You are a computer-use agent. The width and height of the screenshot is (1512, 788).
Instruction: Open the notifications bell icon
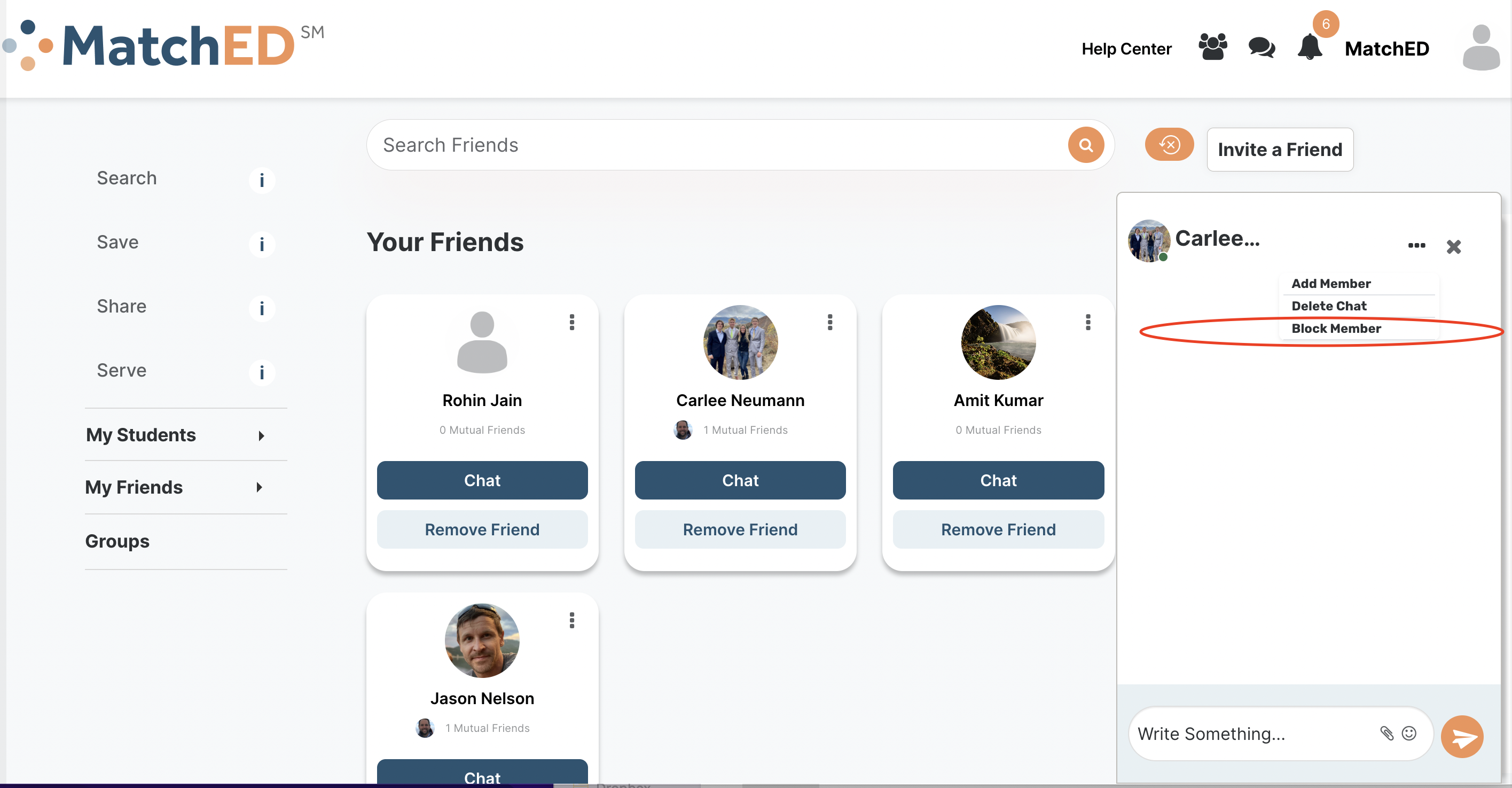coord(1310,47)
